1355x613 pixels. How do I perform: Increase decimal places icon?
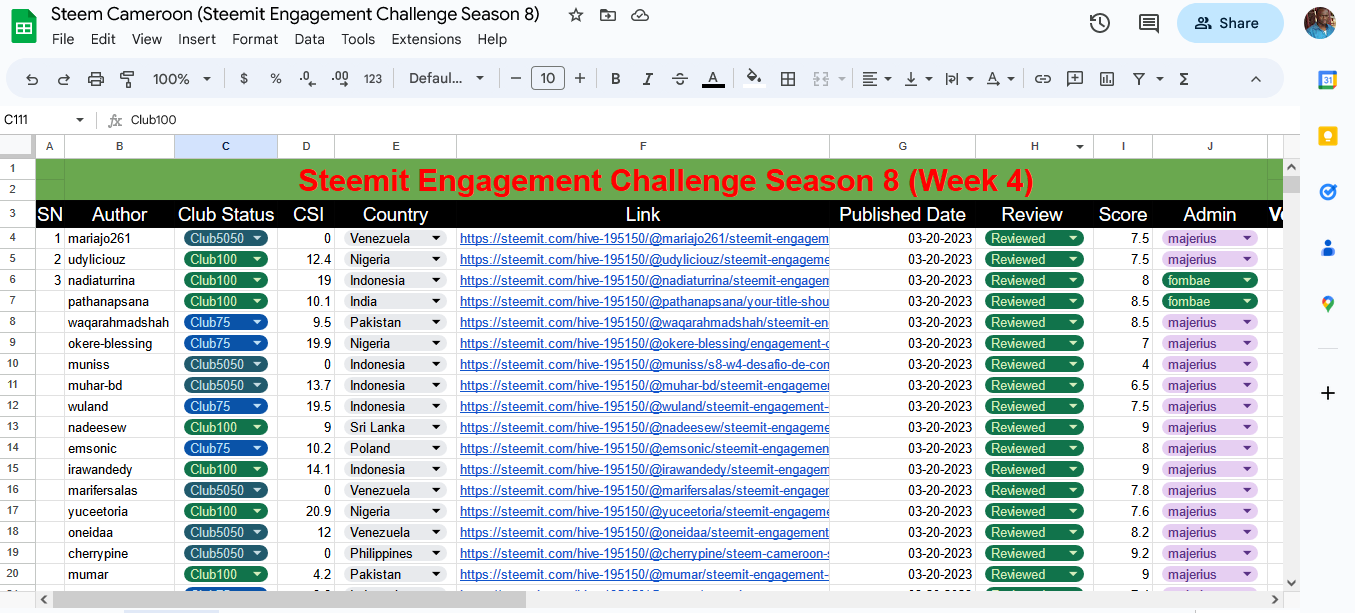(x=340, y=79)
